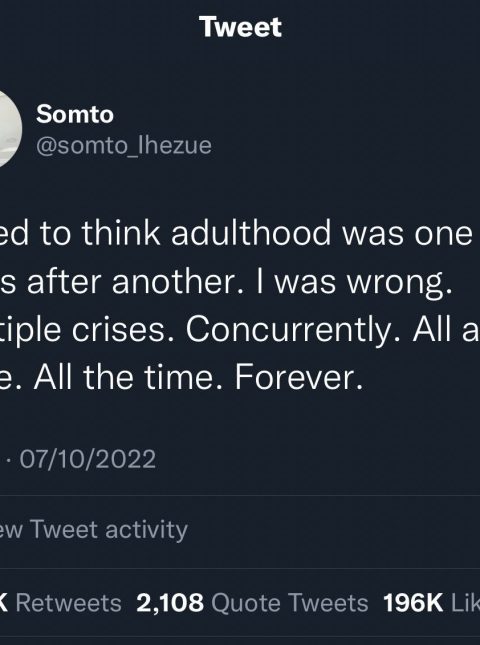Click the phrase All the time
This screenshot has height=645, width=480.
click(128, 378)
